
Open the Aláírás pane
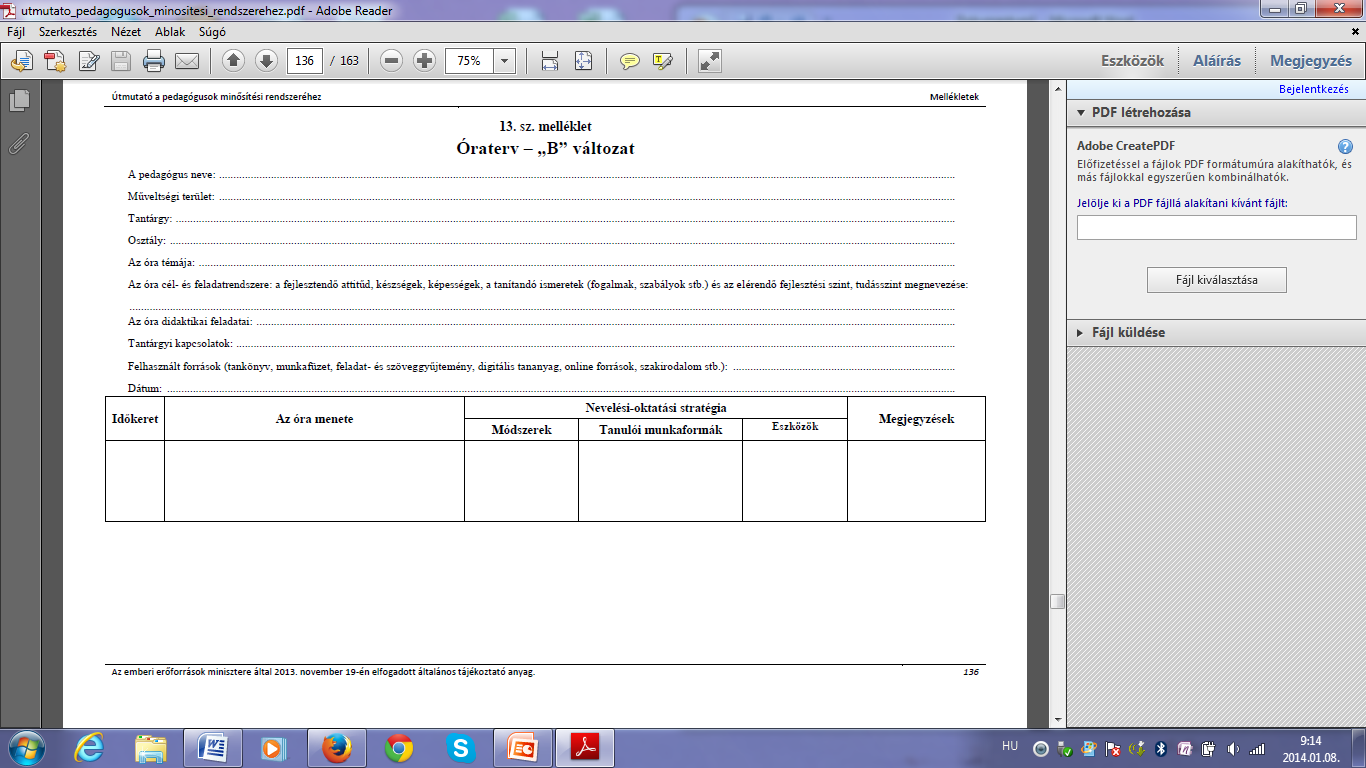click(x=1217, y=61)
